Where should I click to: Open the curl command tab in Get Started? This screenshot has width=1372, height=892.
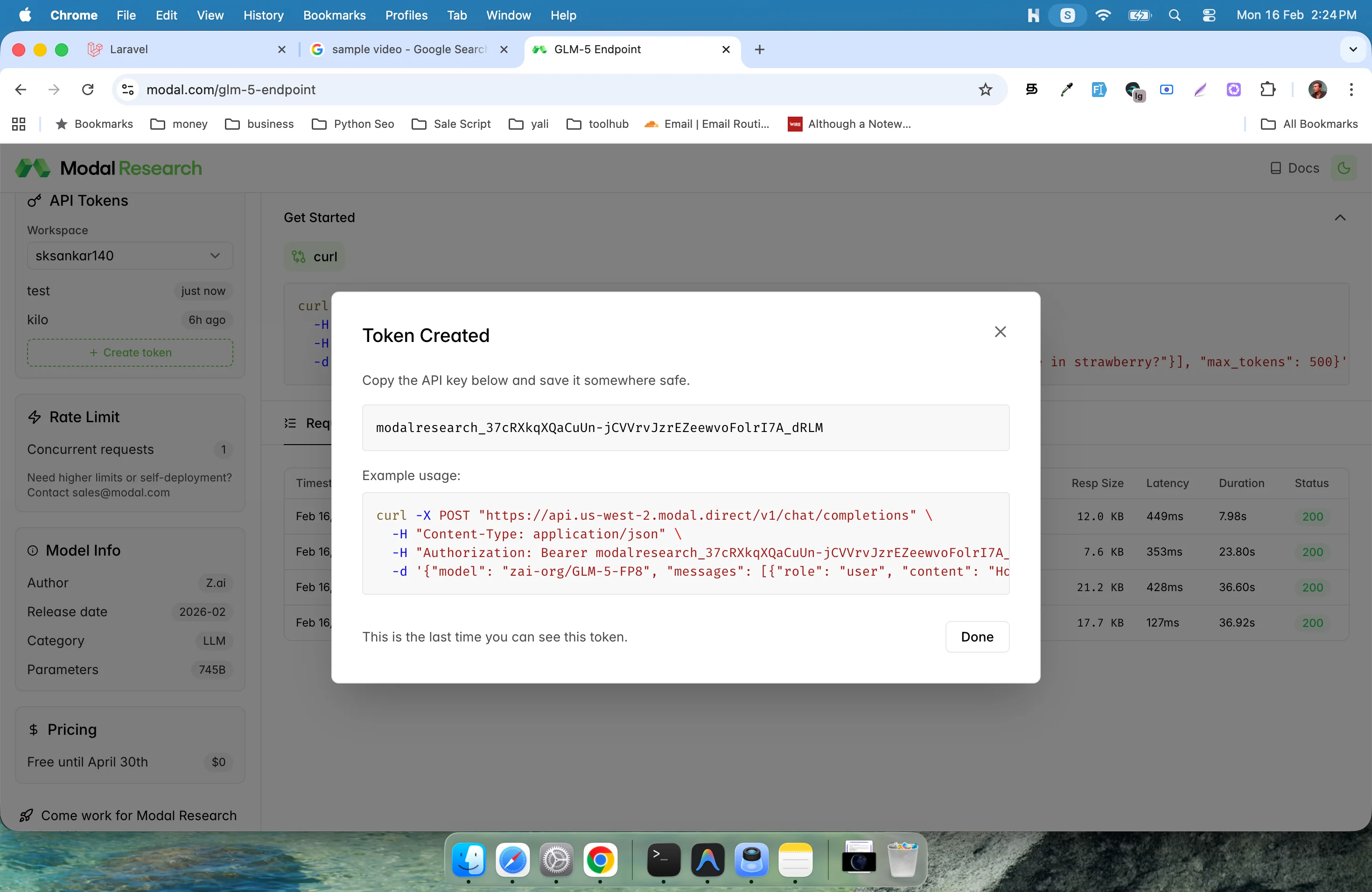coord(315,257)
